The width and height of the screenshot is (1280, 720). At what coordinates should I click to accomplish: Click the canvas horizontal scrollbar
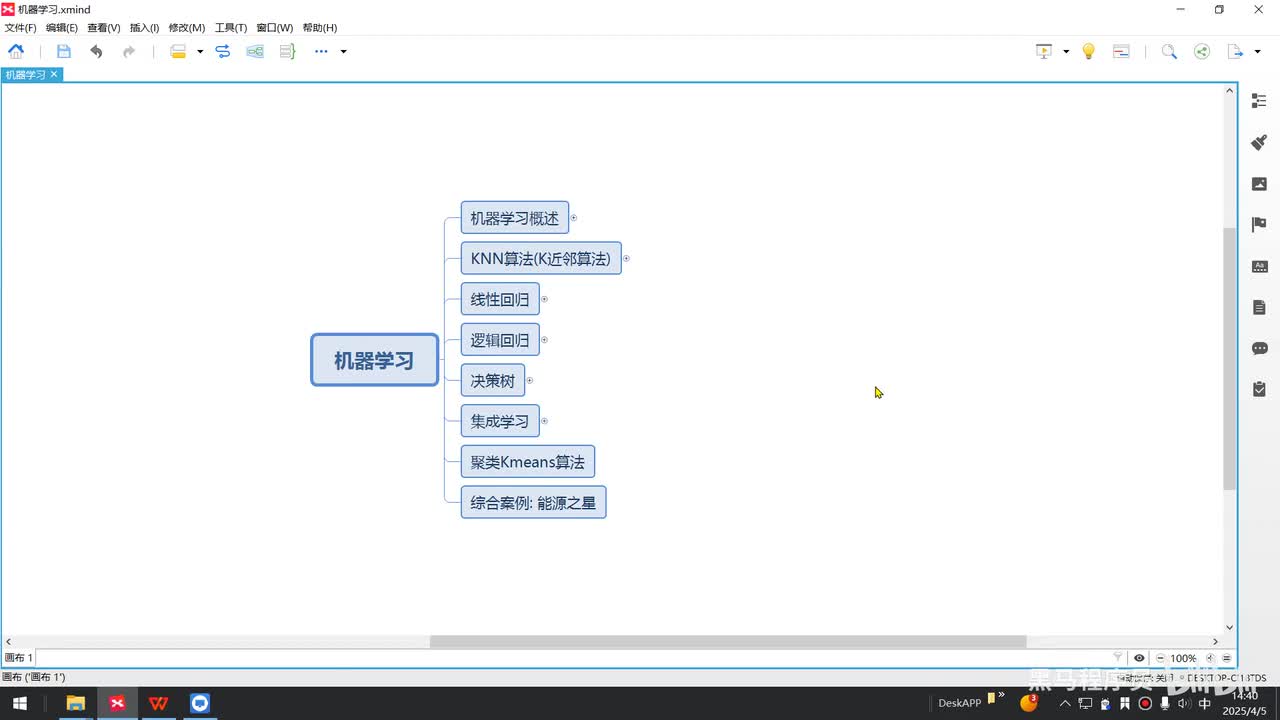[x=728, y=642]
